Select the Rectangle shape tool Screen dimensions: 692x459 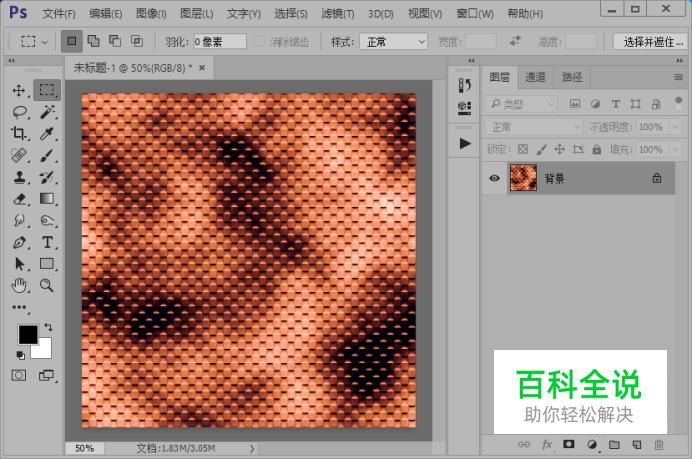click(x=47, y=263)
